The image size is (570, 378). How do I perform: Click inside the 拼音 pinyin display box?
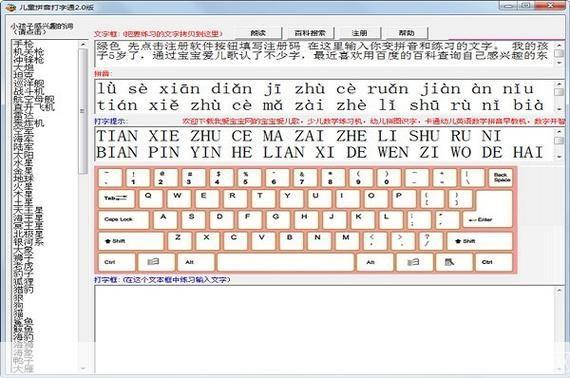tap(325, 96)
